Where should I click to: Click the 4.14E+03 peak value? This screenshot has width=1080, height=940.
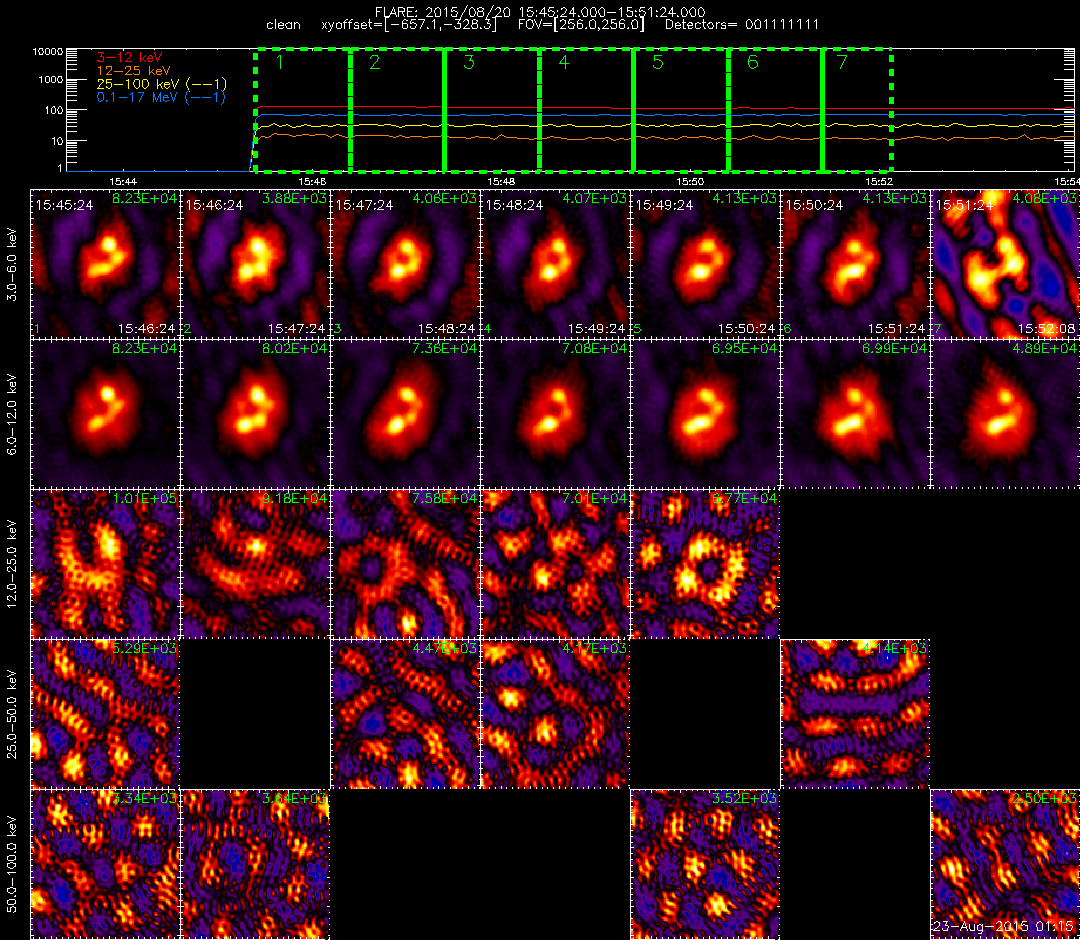coord(895,648)
